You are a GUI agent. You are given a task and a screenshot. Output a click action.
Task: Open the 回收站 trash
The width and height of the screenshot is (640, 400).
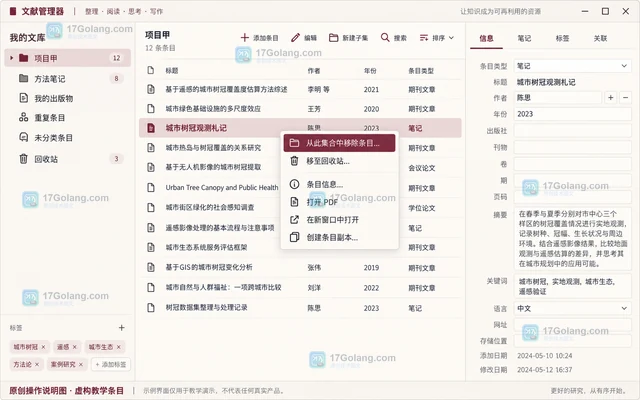click(x=67, y=159)
